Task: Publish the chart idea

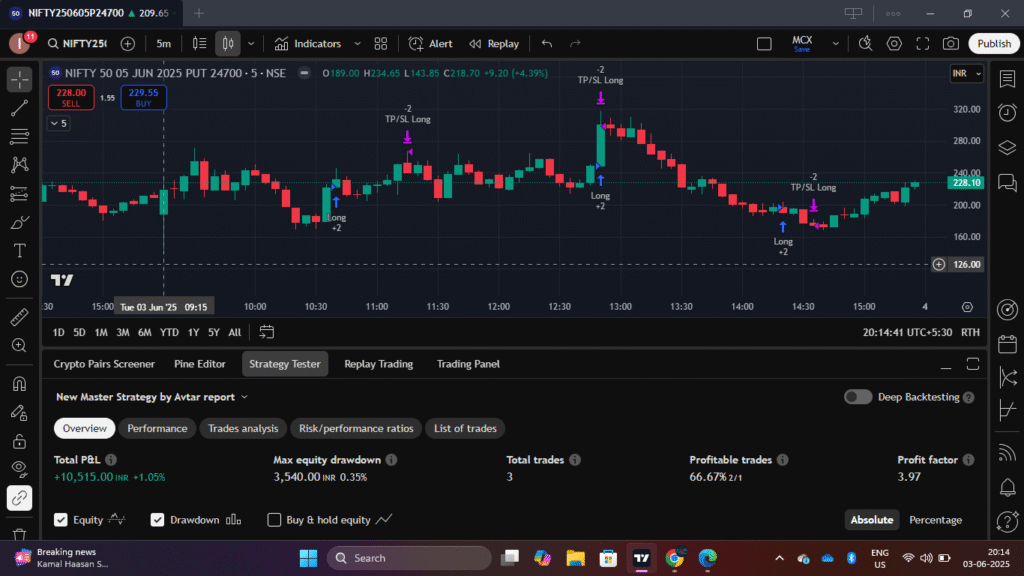Action: point(994,44)
